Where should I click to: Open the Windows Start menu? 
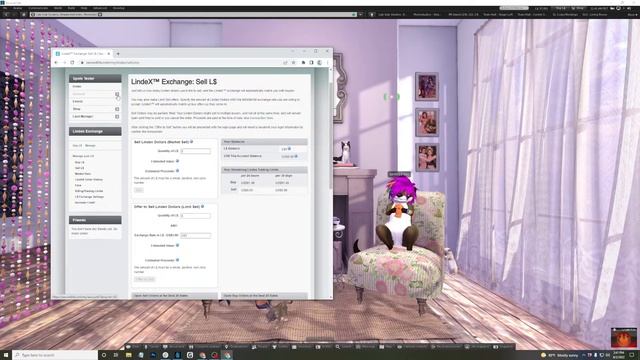click(6, 355)
